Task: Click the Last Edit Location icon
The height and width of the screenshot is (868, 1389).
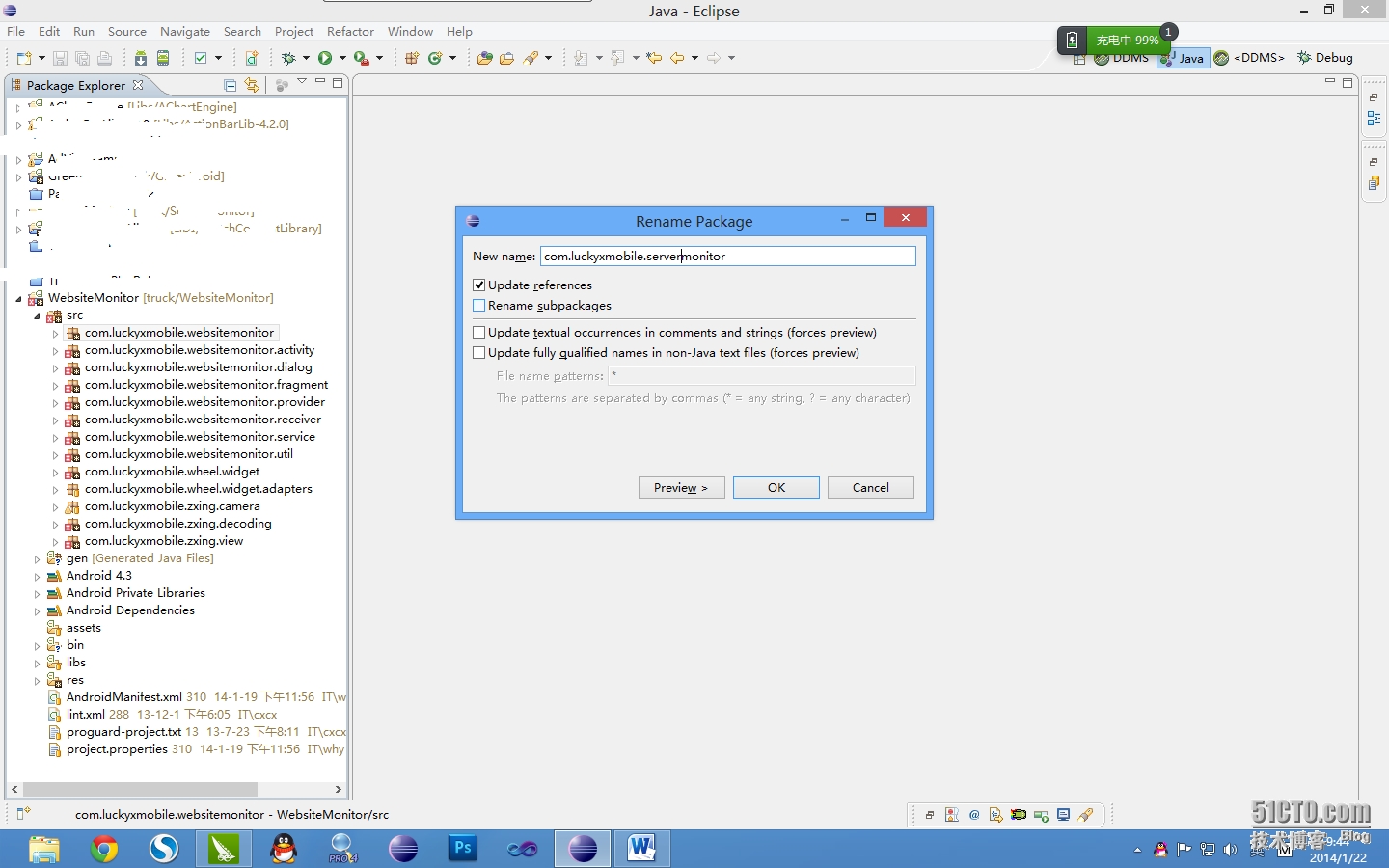Action: pyautogui.click(x=653, y=58)
